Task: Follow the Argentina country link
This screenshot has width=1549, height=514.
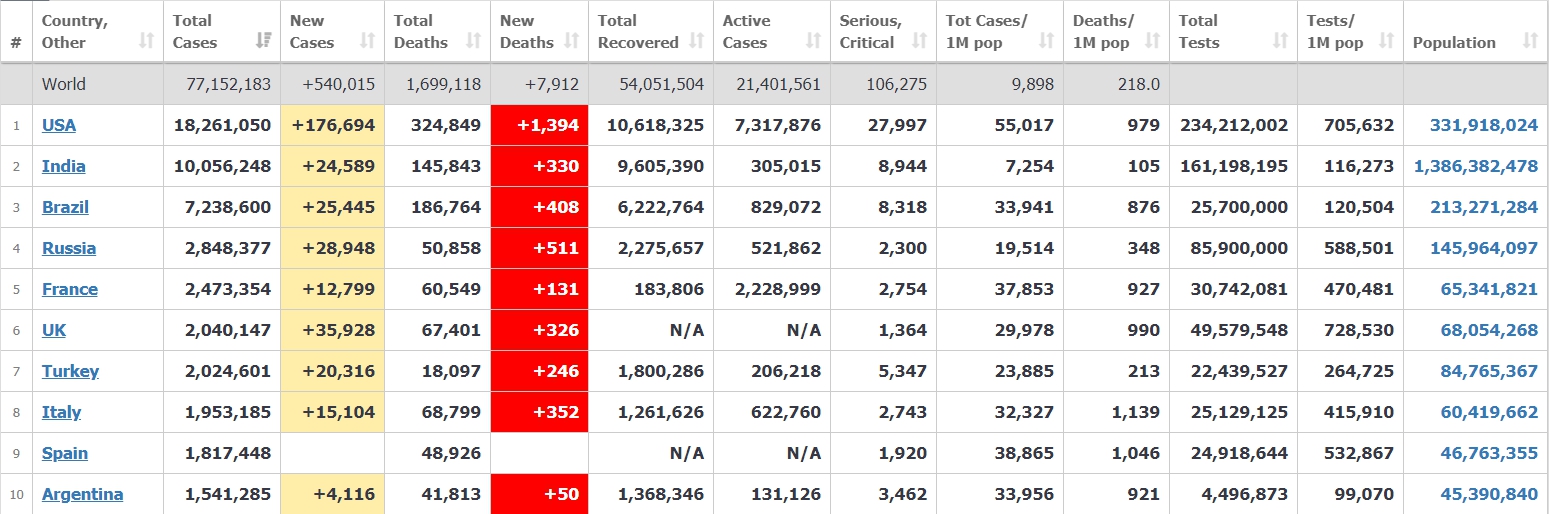Action: click(x=82, y=494)
